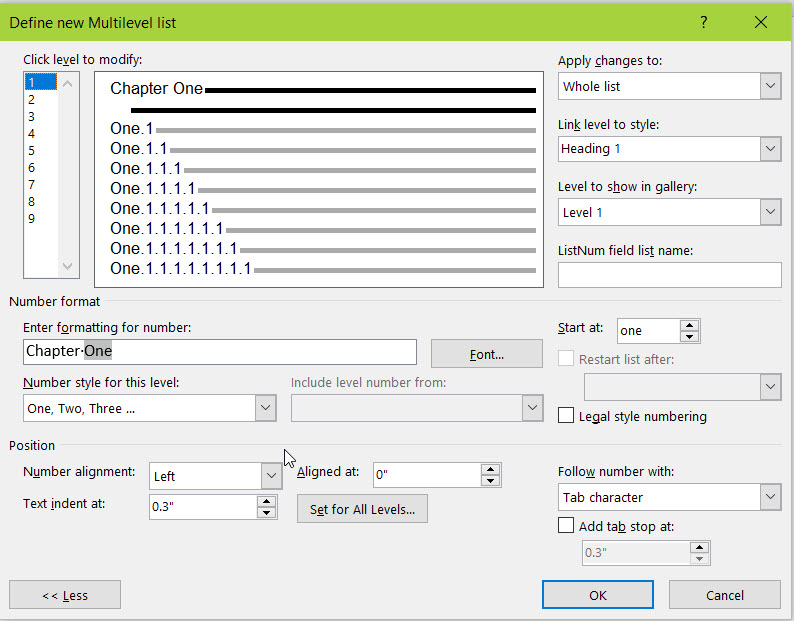
Task: Open the Follow number with dropdown
Action: [770, 497]
